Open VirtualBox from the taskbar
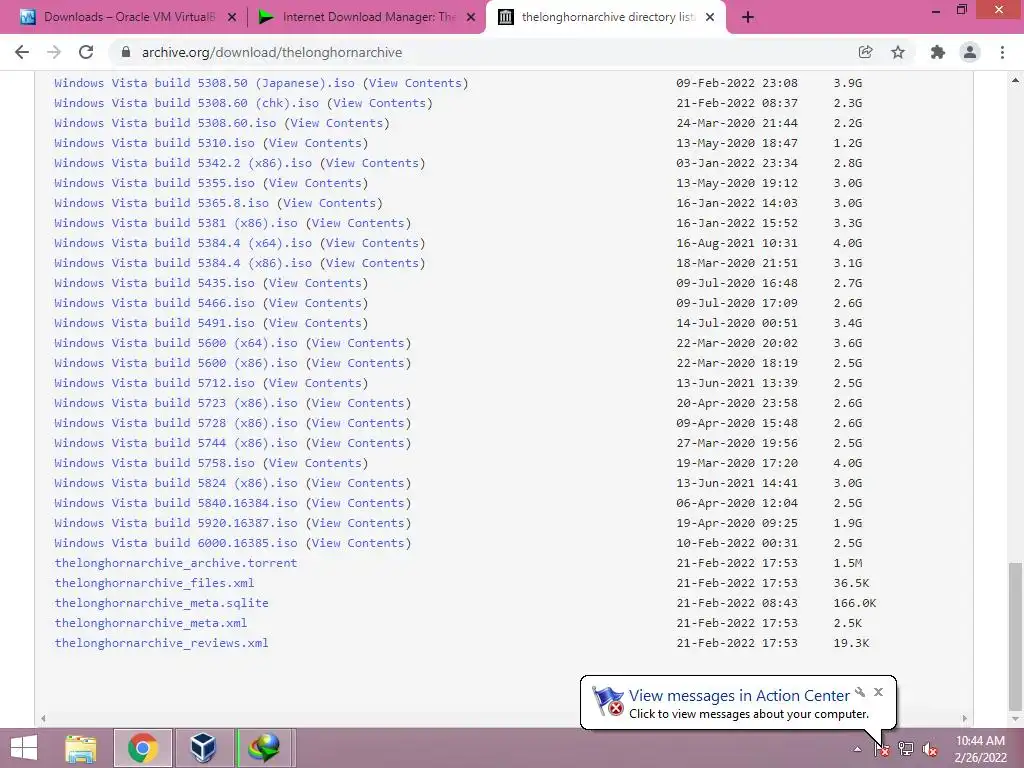The image size is (1024, 768). pyautogui.click(x=203, y=748)
